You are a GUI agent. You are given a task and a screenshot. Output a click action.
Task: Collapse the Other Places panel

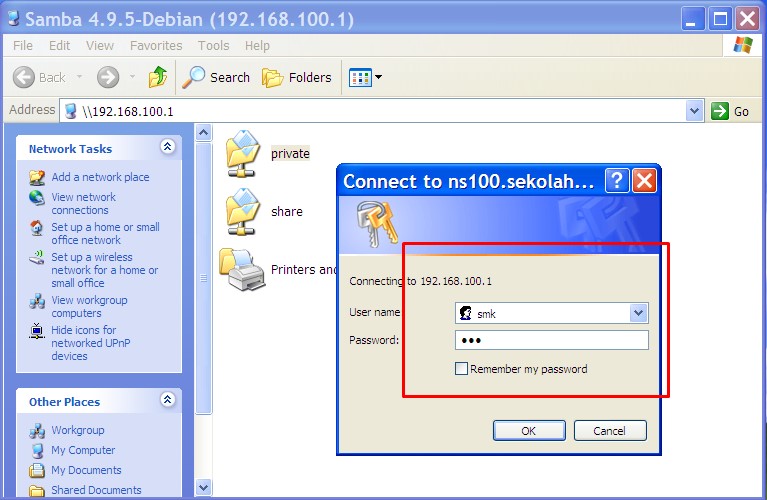167,401
